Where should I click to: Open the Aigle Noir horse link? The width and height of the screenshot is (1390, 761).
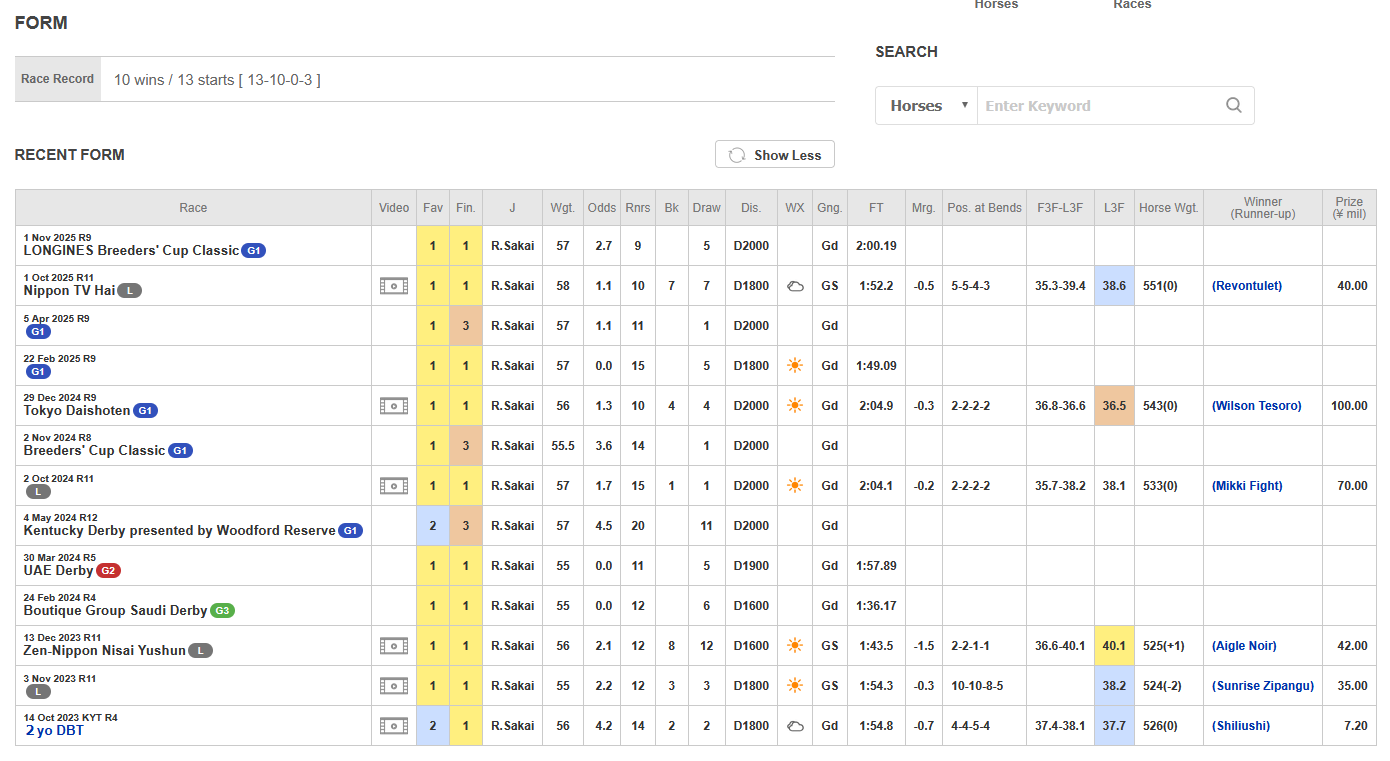click(x=1244, y=646)
